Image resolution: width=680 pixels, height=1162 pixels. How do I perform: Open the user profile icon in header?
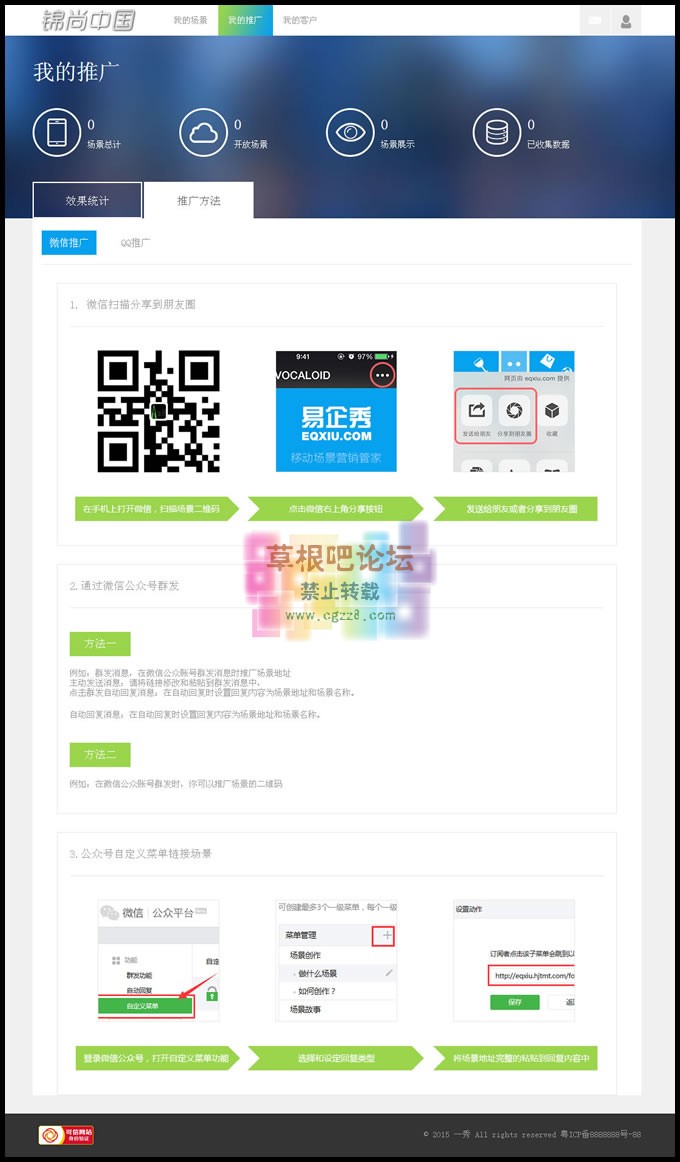click(x=626, y=21)
